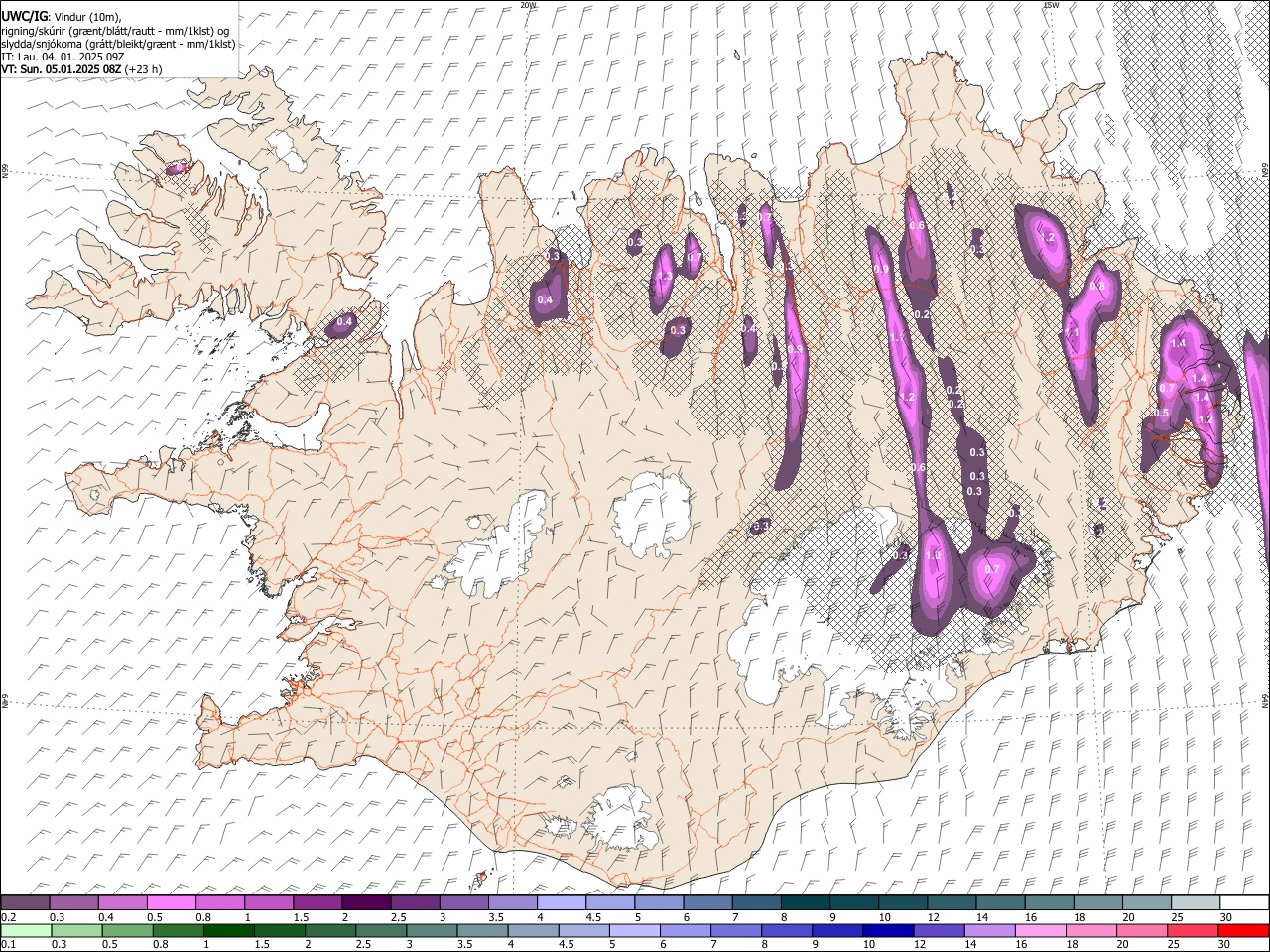Viewport: 1270px width, 952px height.
Task: Click the upper legend swatch between 8 and 9
Action: coord(806,902)
